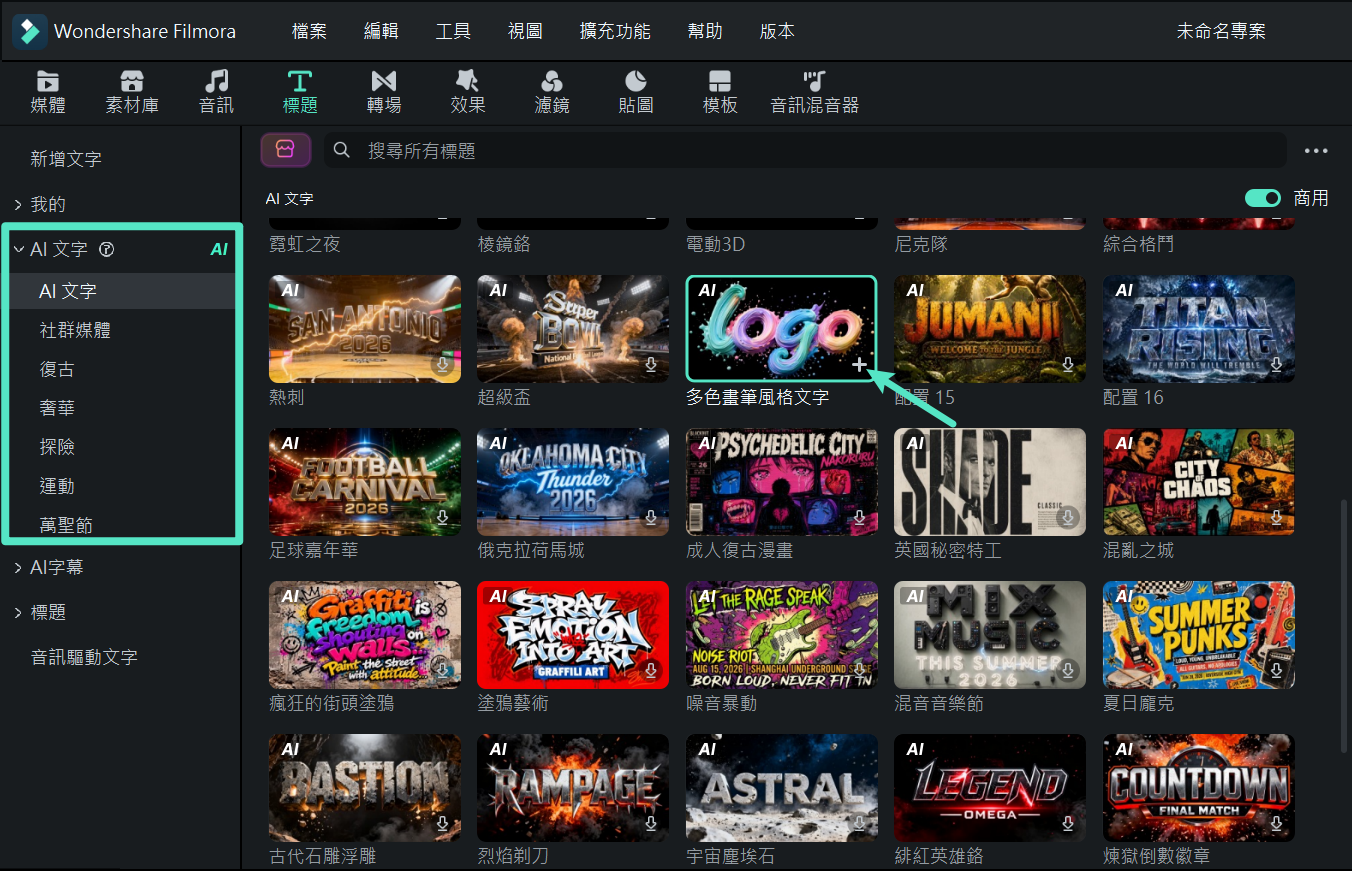Screen dimensions: 1352x871
Task: Click the purple store icon beside search
Action: pyautogui.click(x=286, y=150)
